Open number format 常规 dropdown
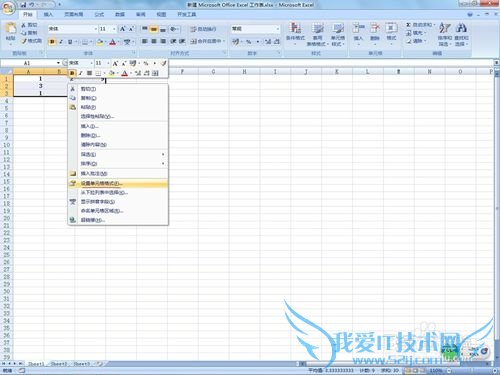500x375 pixels. click(x=277, y=29)
